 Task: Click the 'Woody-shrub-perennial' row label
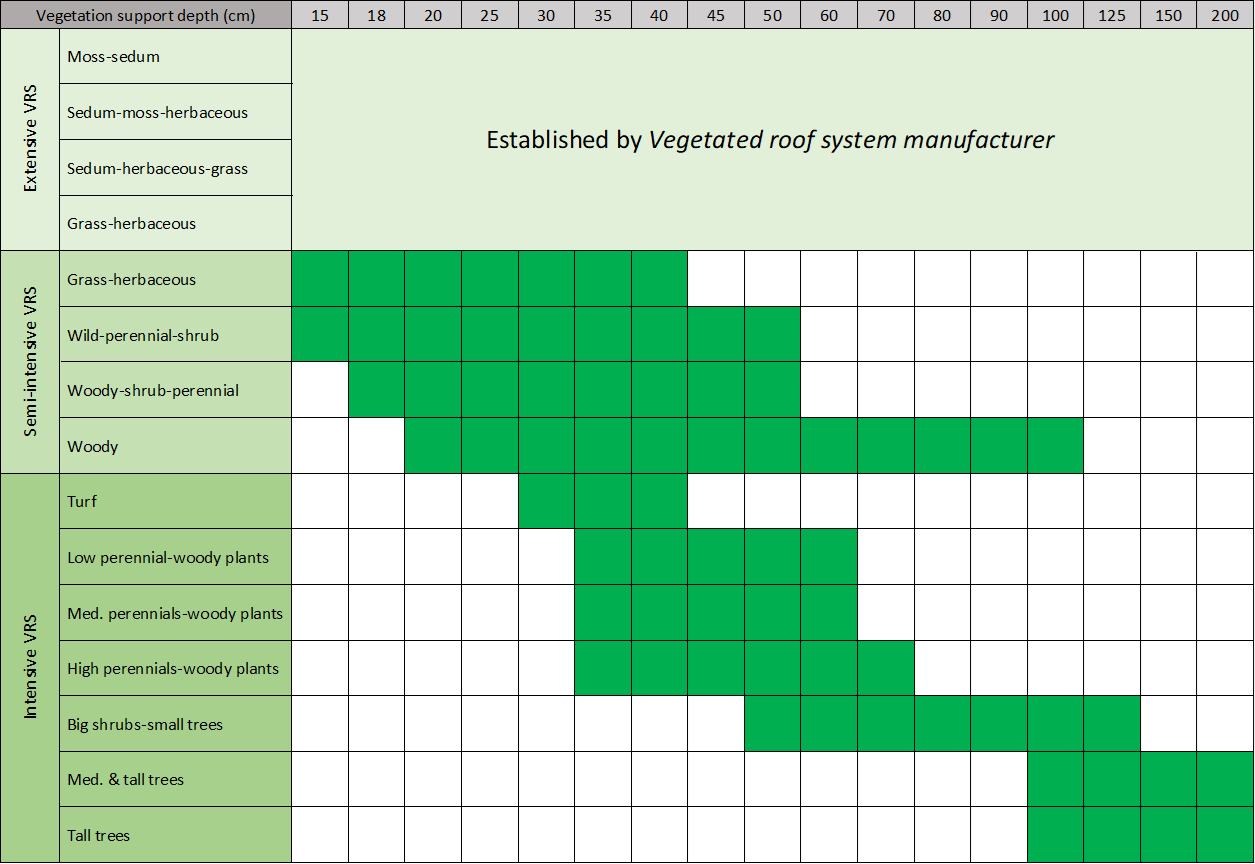(153, 390)
